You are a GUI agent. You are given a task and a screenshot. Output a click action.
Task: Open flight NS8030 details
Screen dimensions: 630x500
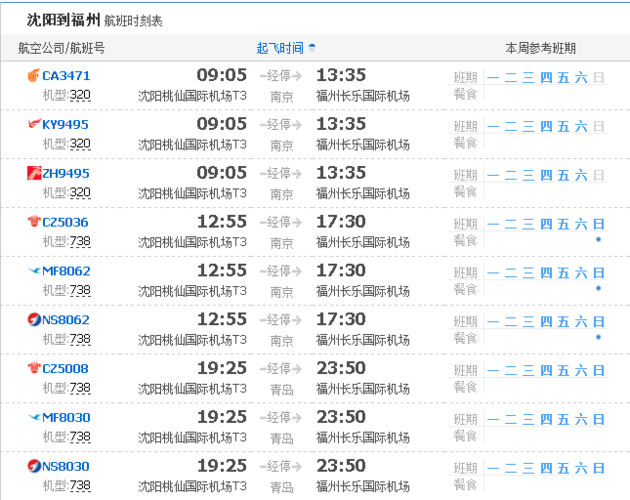(x=66, y=466)
